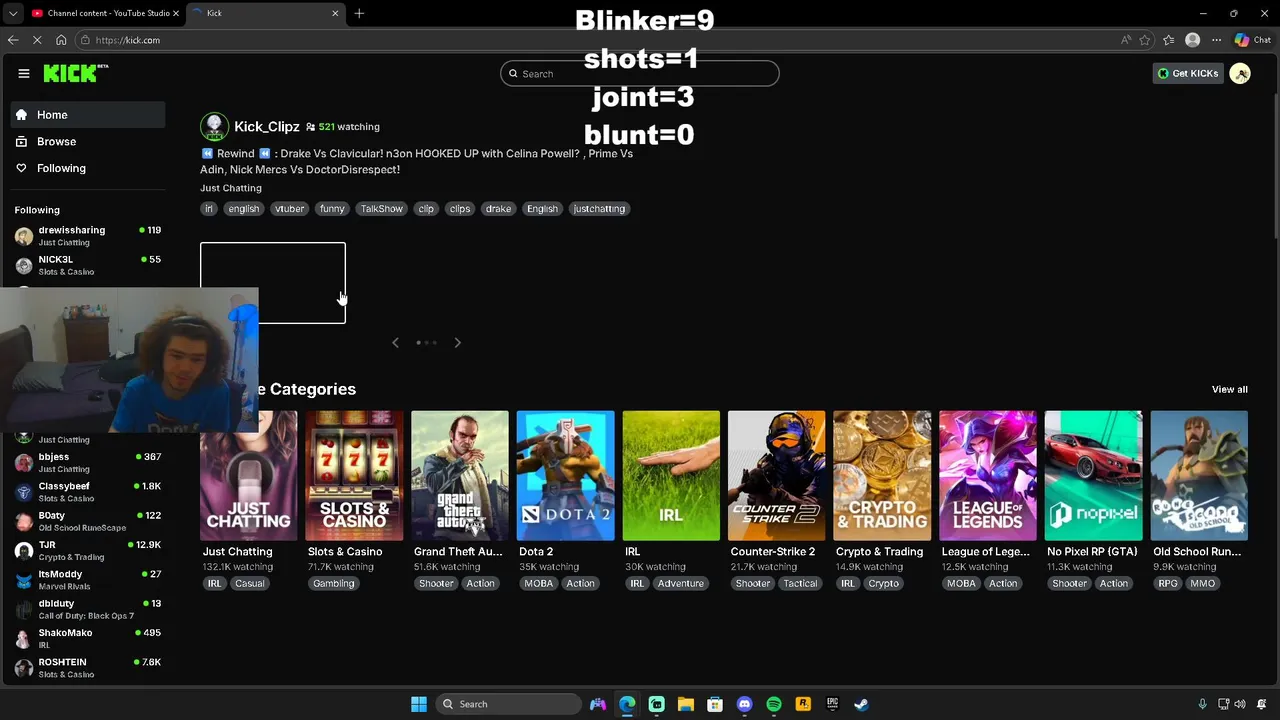Open Spotify from the taskbar
The height and width of the screenshot is (720, 1280).
coord(773,704)
